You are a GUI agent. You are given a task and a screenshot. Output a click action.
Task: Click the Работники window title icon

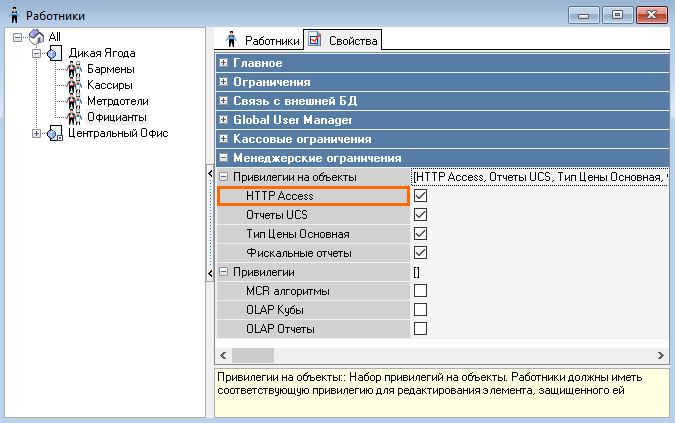[x=13, y=15]
